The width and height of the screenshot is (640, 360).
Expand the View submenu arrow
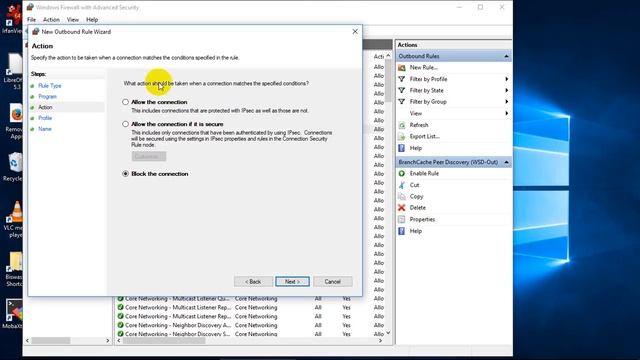point(507,113)
